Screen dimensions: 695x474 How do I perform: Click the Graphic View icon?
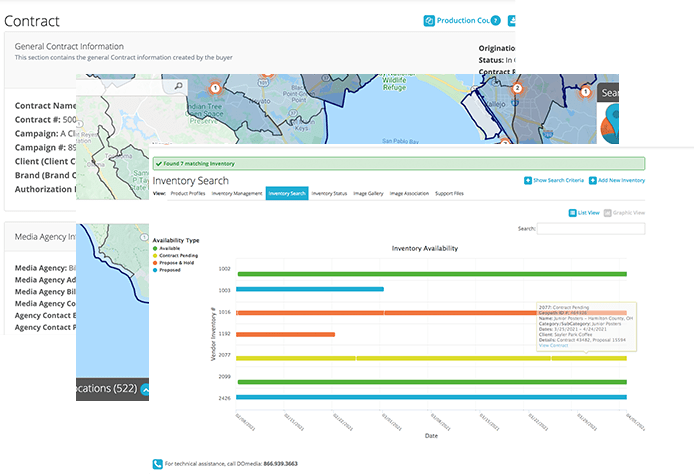click(x=607, y=213)
